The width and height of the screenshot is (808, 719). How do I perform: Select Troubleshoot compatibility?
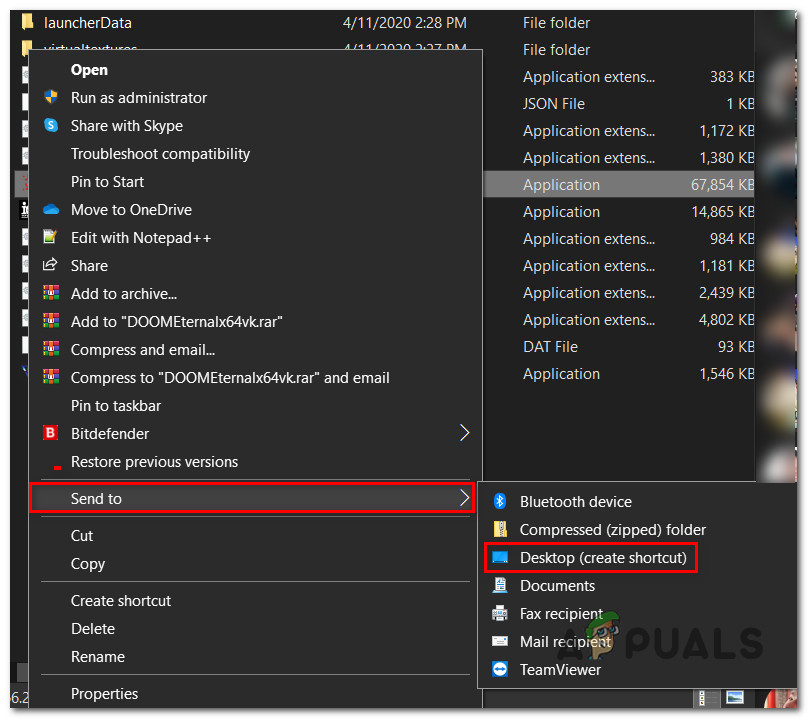click(160, 154)
